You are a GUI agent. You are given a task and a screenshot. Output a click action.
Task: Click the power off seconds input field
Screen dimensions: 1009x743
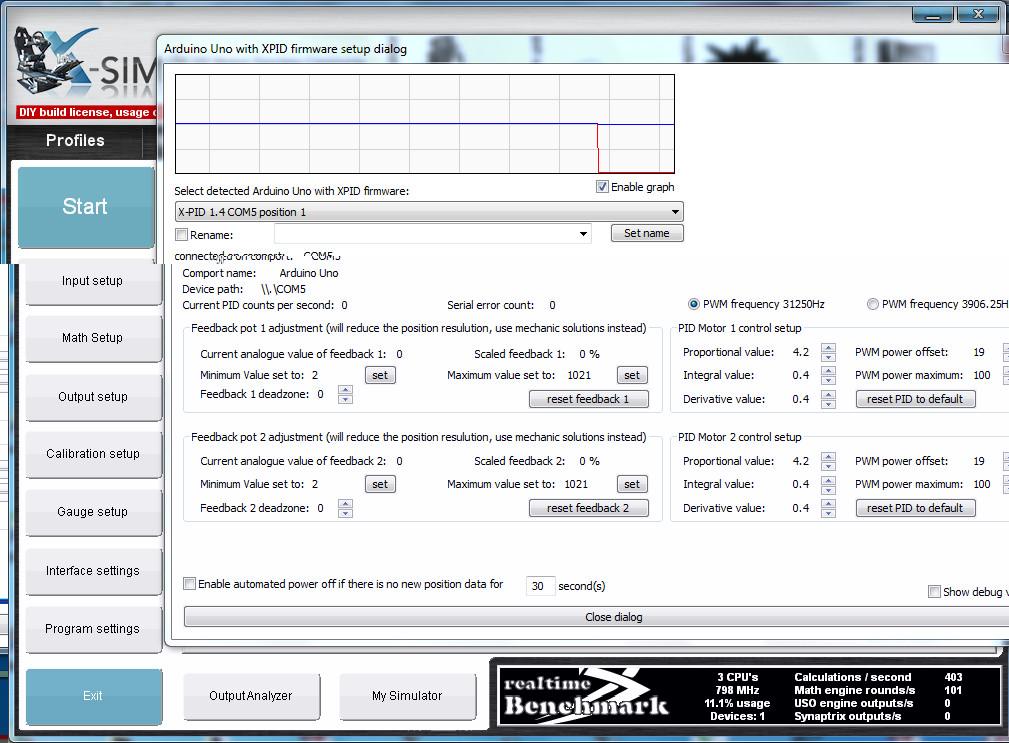point(540,586)
